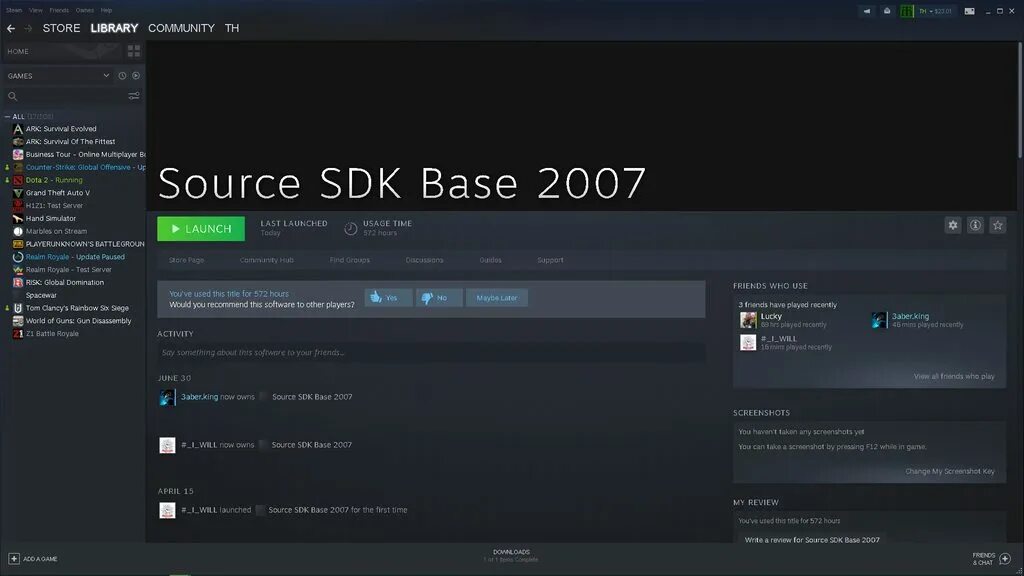Open the Steam menu

tap(14, 10)
